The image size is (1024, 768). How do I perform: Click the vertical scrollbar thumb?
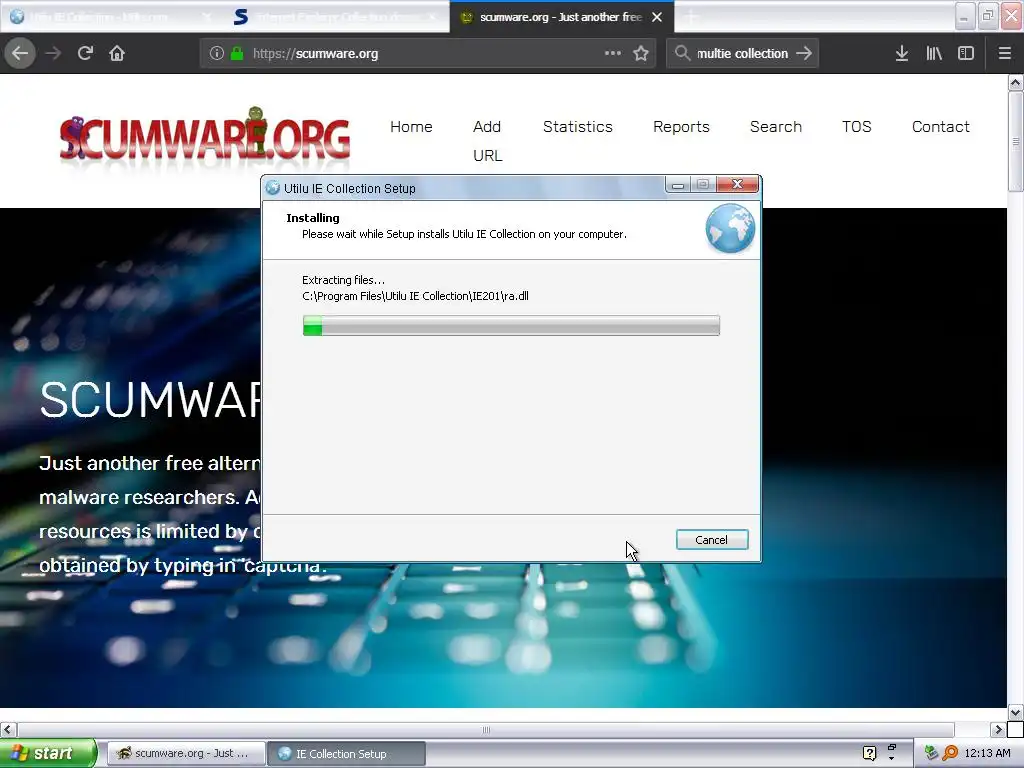[1015, 142]
